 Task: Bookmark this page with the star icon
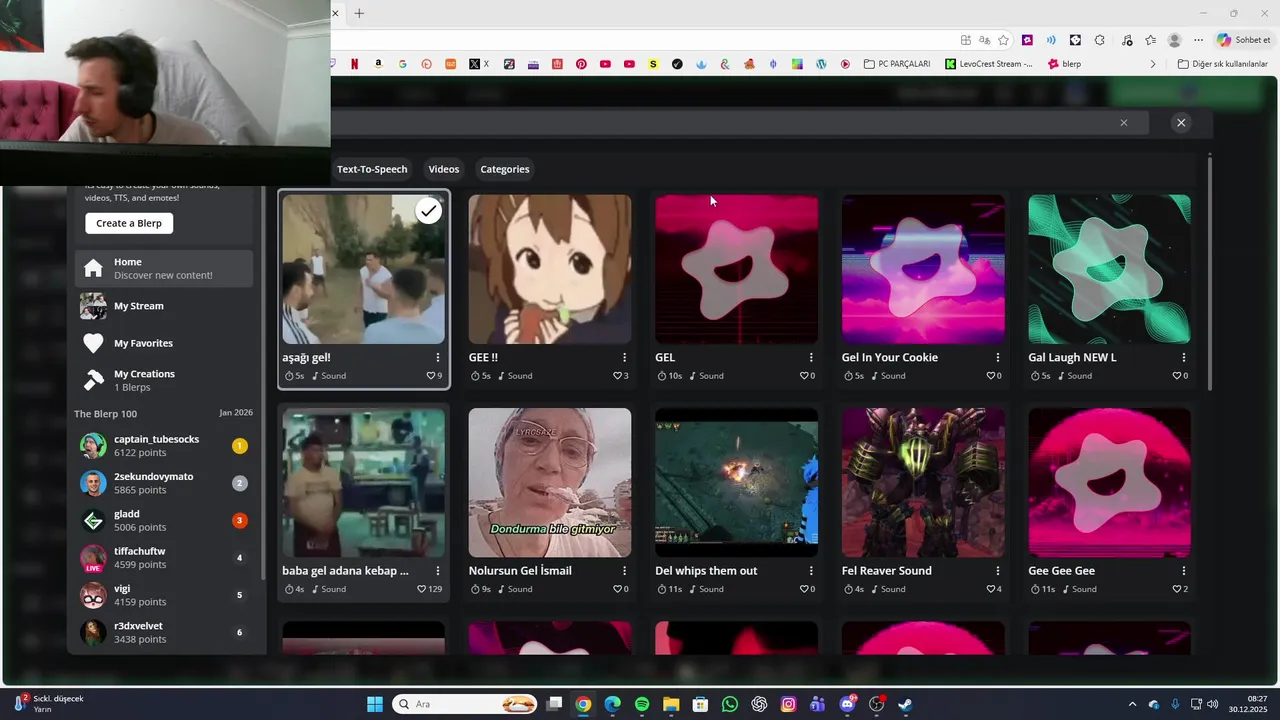[1003, 40]
